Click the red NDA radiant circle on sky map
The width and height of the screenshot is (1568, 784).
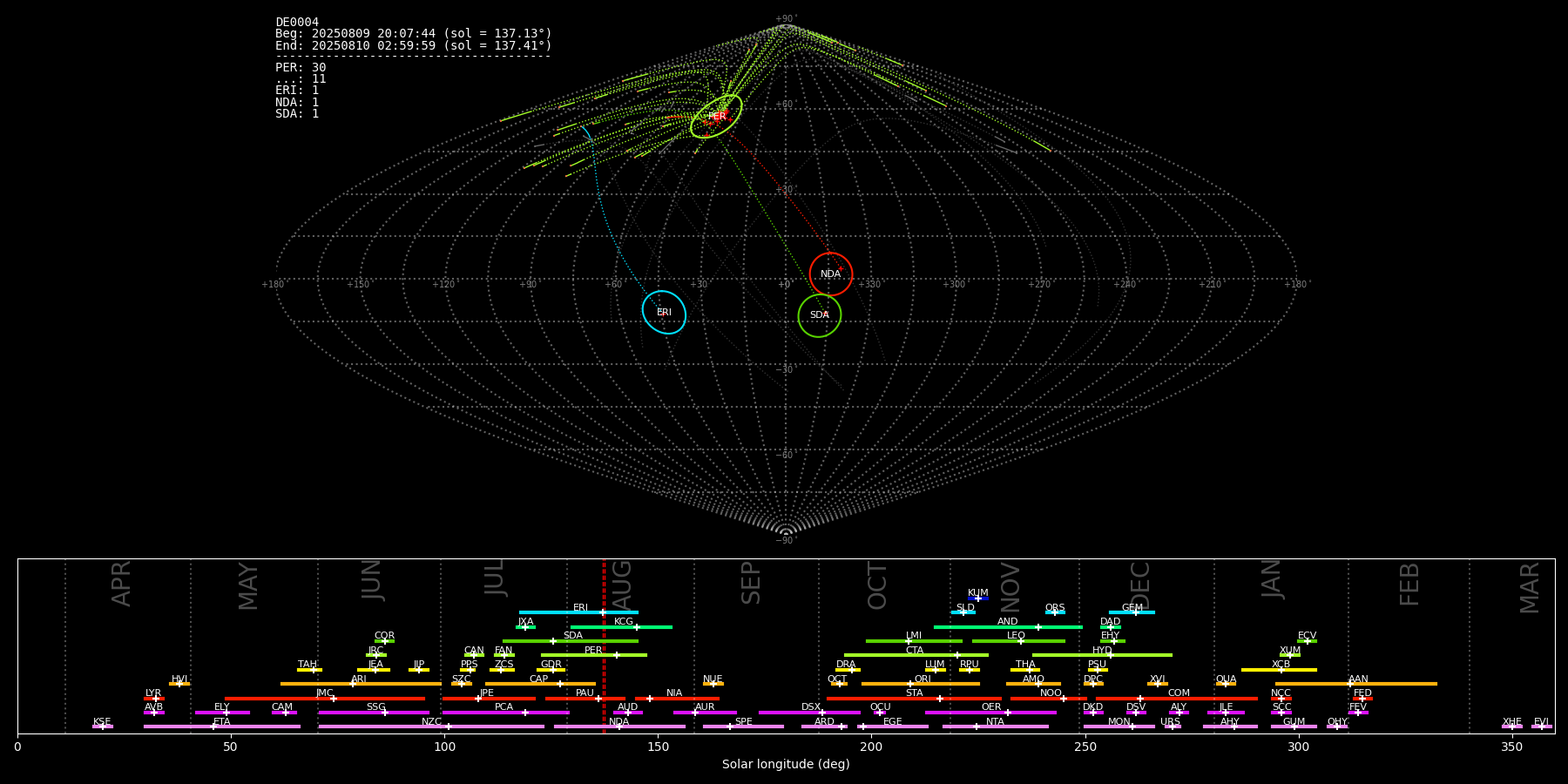click(831, 274)
